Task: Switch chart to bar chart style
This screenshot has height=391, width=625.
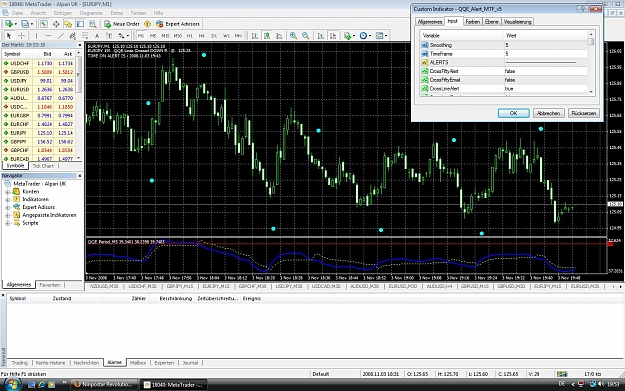Action: tap(254, 36)
